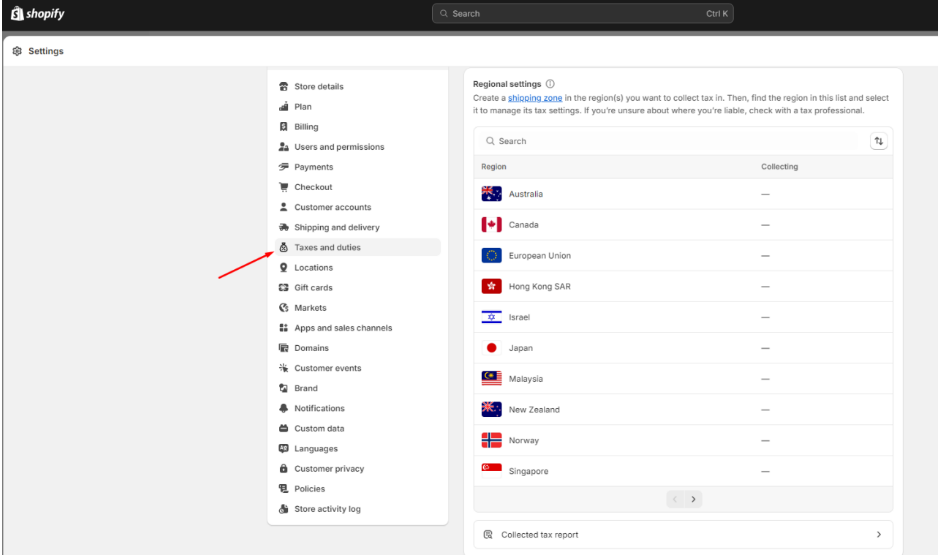Screen dimensions: 938x555
Task: Select the European Union region
Action: [x=683, y=255]
